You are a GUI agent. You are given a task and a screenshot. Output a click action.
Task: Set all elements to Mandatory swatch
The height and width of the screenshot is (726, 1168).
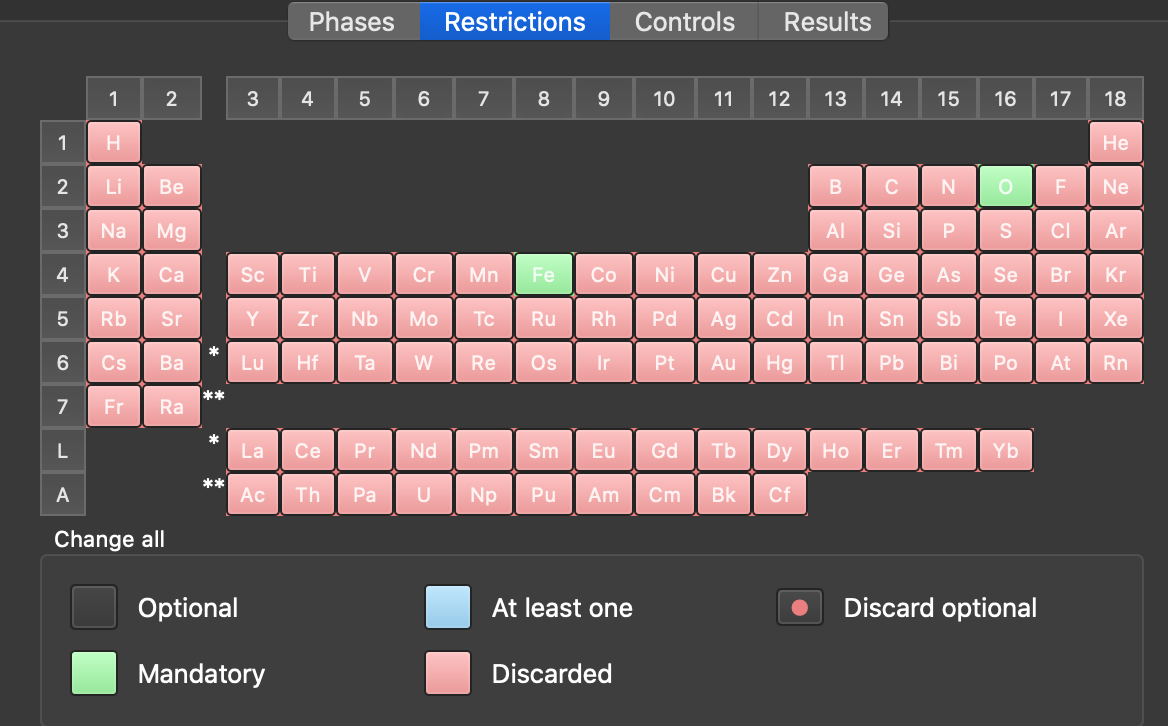point(94,673)
